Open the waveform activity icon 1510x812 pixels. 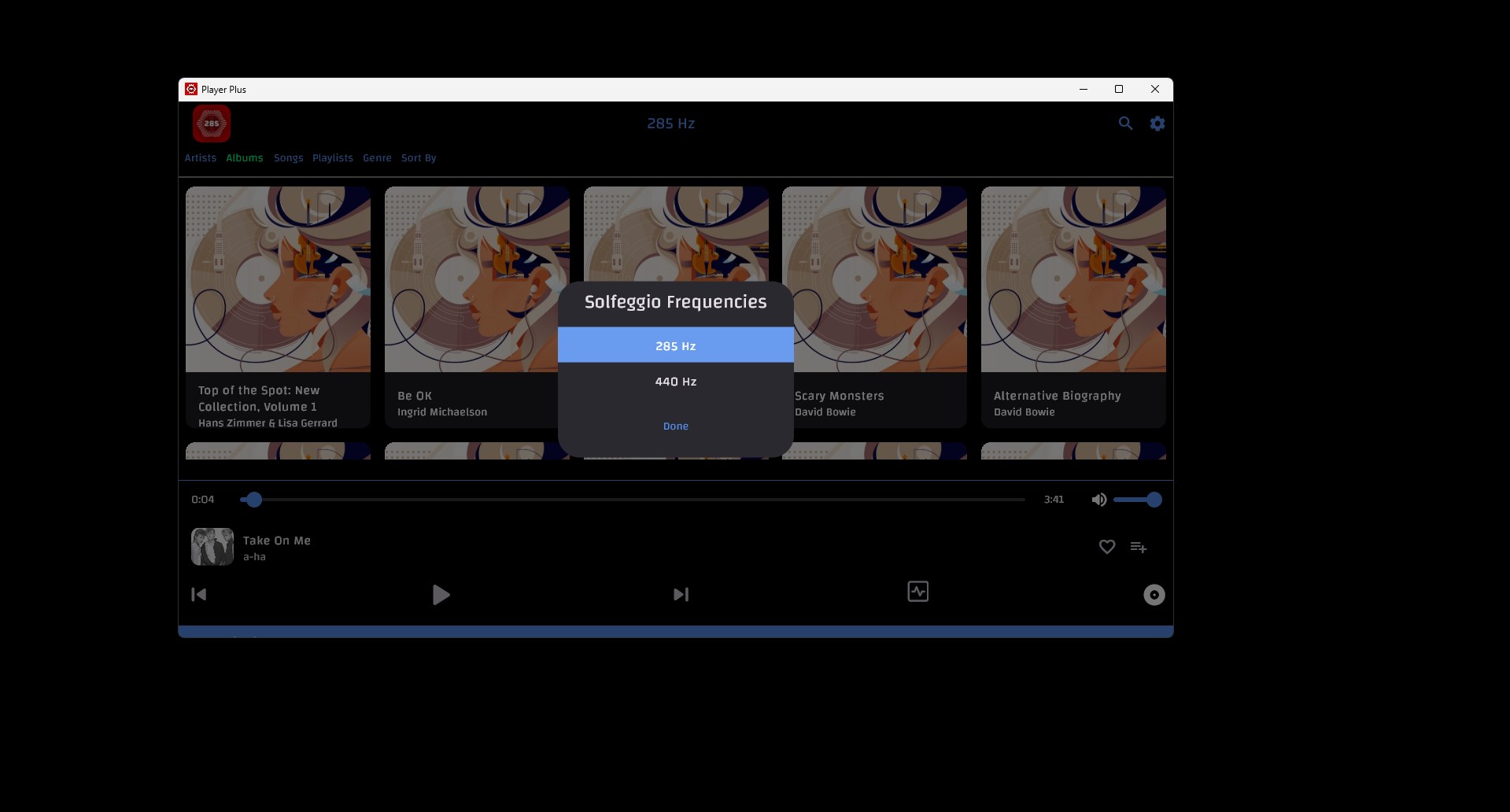(x=918, y=592)
